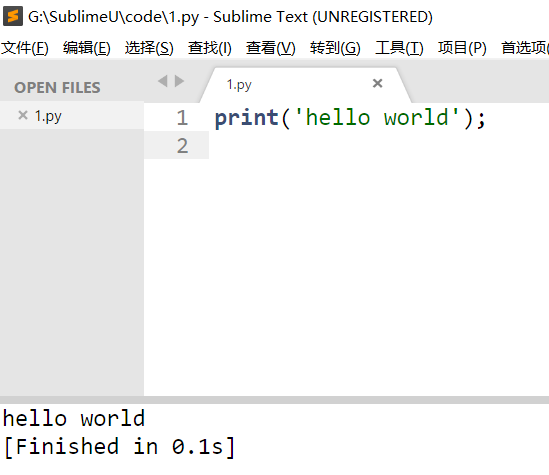Open the 首选项 menu
This screenshot has width=549, height=475.
(525, 48)
